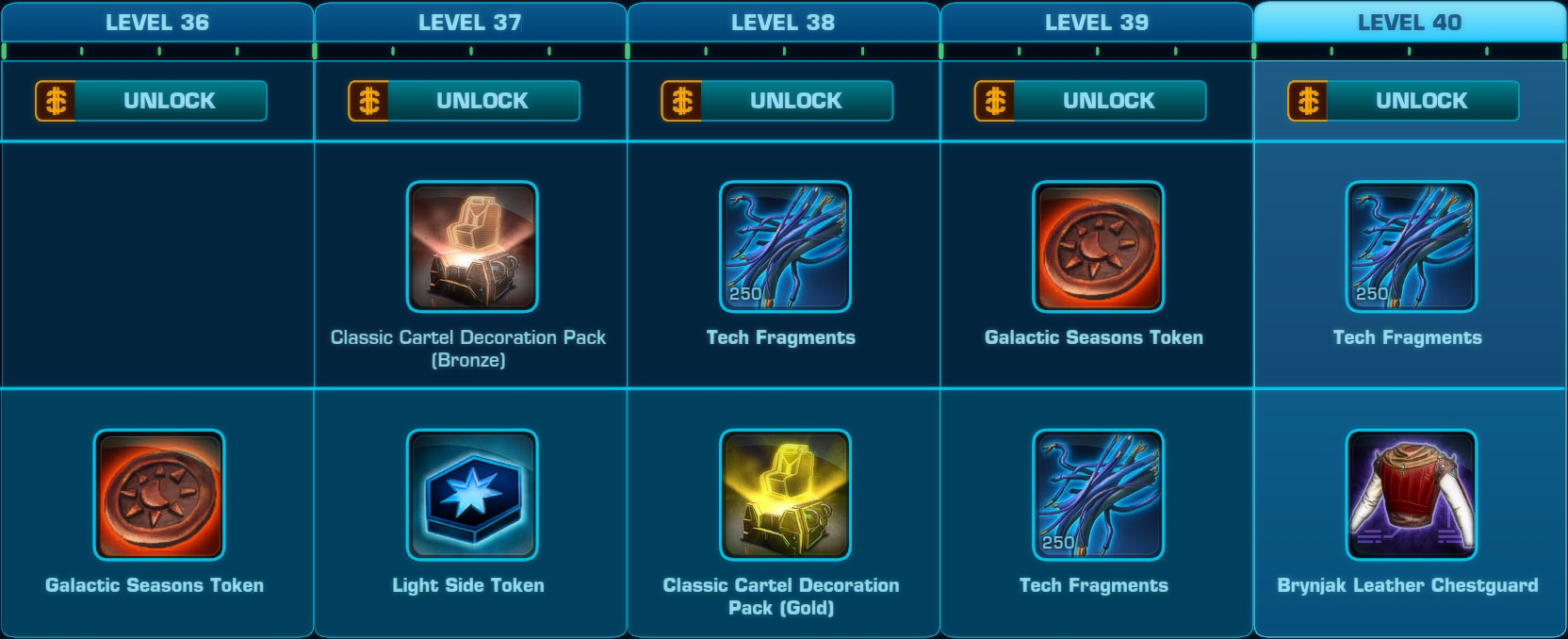The image size is (1568, 639).
Task: Click the Level 39 progress bar segment
Action: point(1097,51)
